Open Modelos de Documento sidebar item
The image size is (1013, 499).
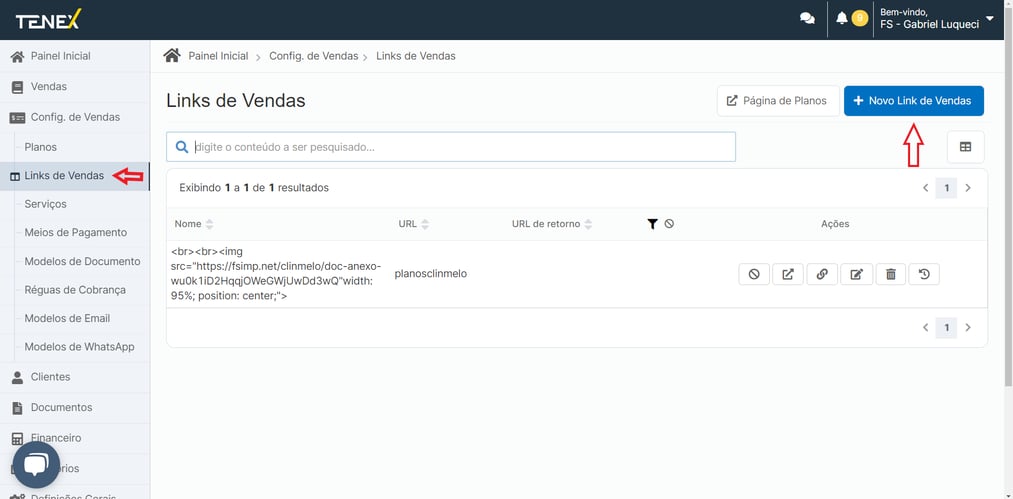pyautogui.click(x=82, y=261)
